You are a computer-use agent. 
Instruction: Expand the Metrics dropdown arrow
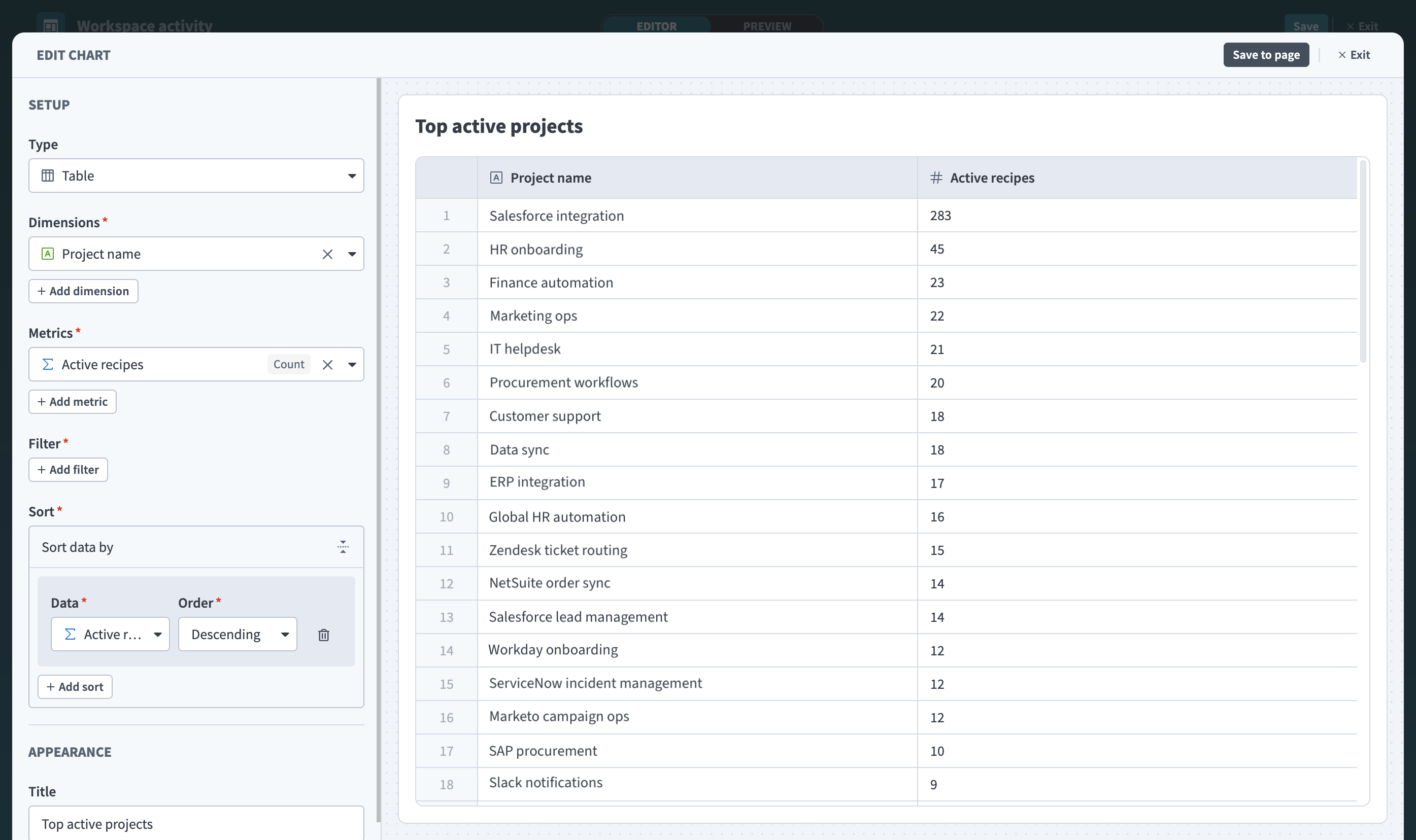[352, 364]
